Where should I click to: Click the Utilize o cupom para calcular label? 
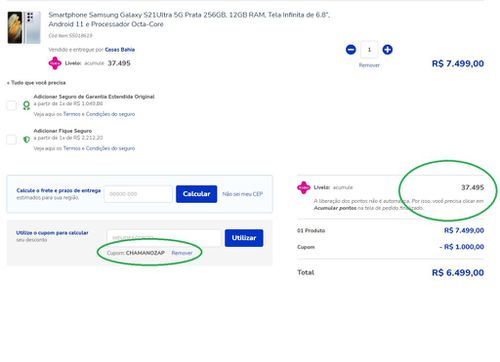pos(52,233)
